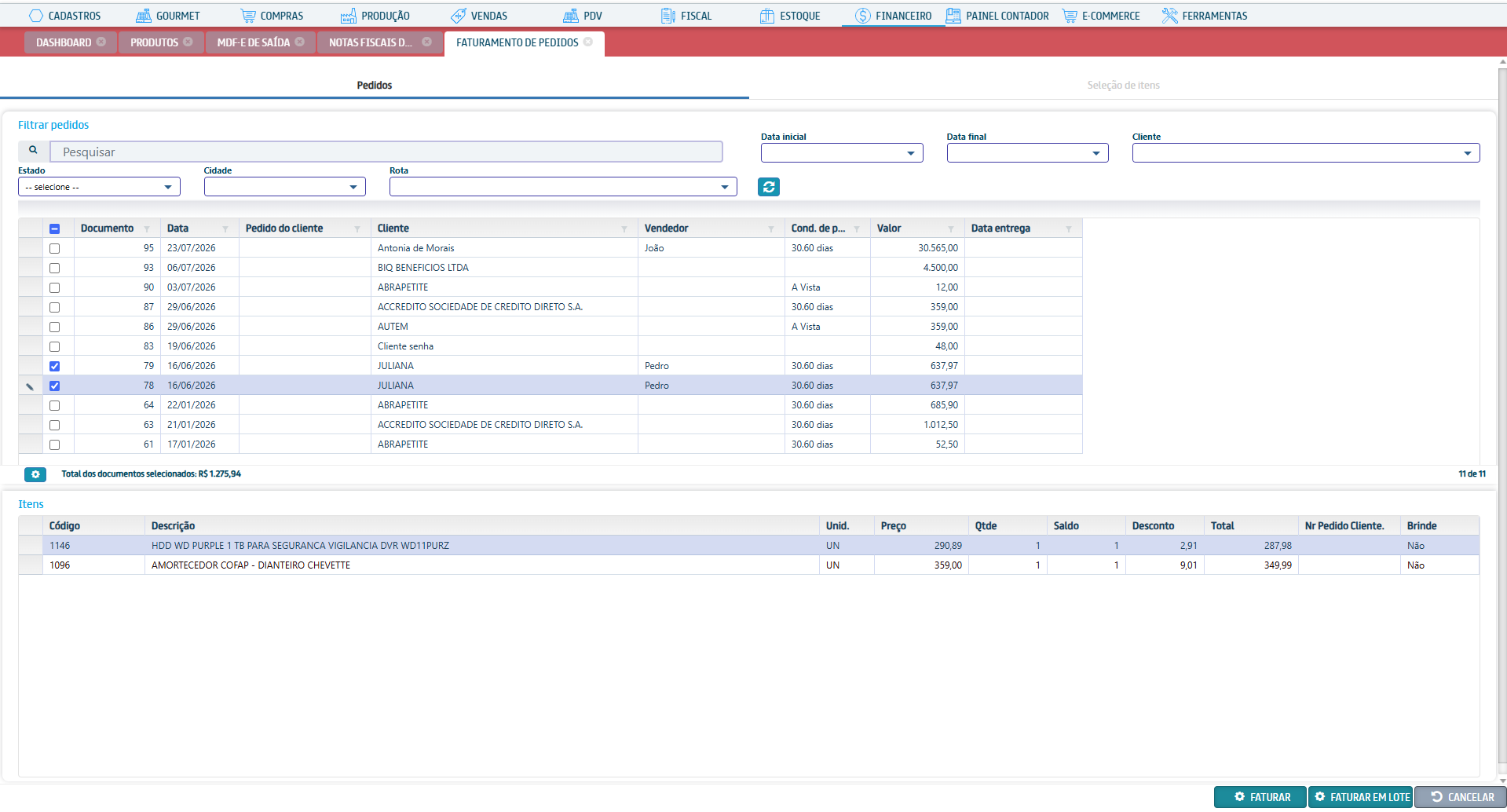Click the Fiscal clipboard icon
This screenshot has width=1507, height=812.
pos(668,16)
